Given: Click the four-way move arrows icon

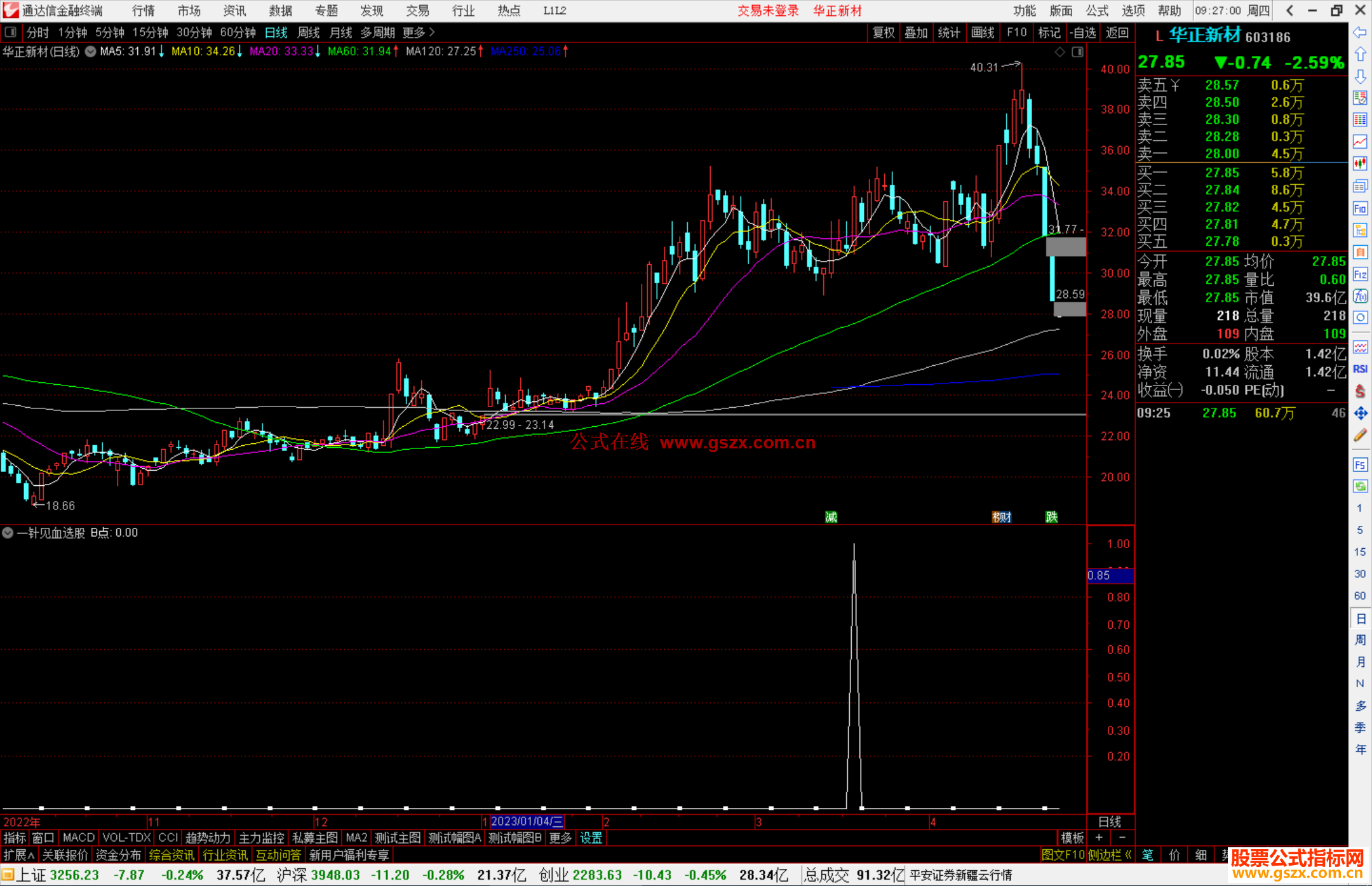Looking at the screenshot, I should [1360, 413].
